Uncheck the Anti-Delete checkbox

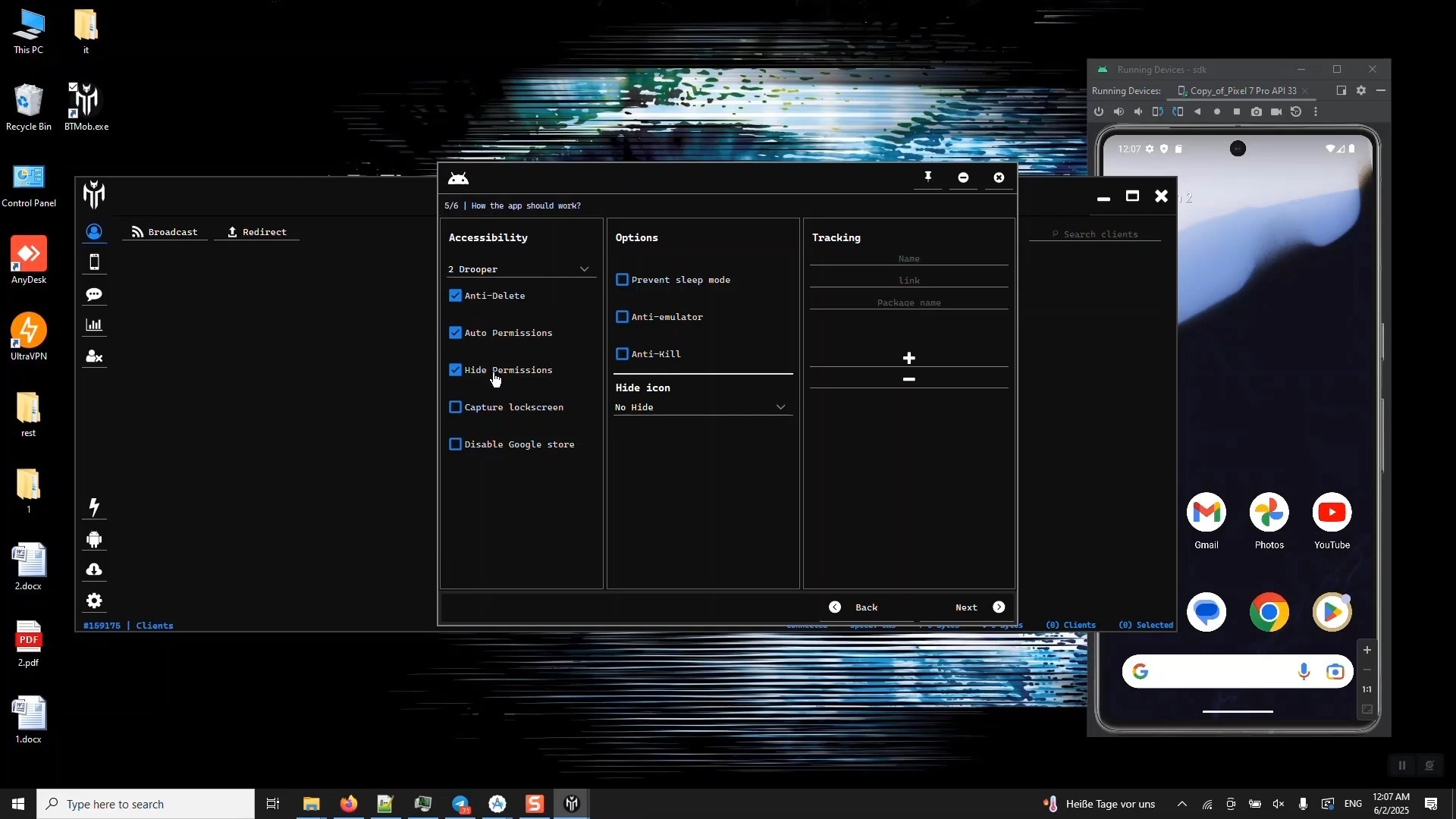[x=455, y=296]
